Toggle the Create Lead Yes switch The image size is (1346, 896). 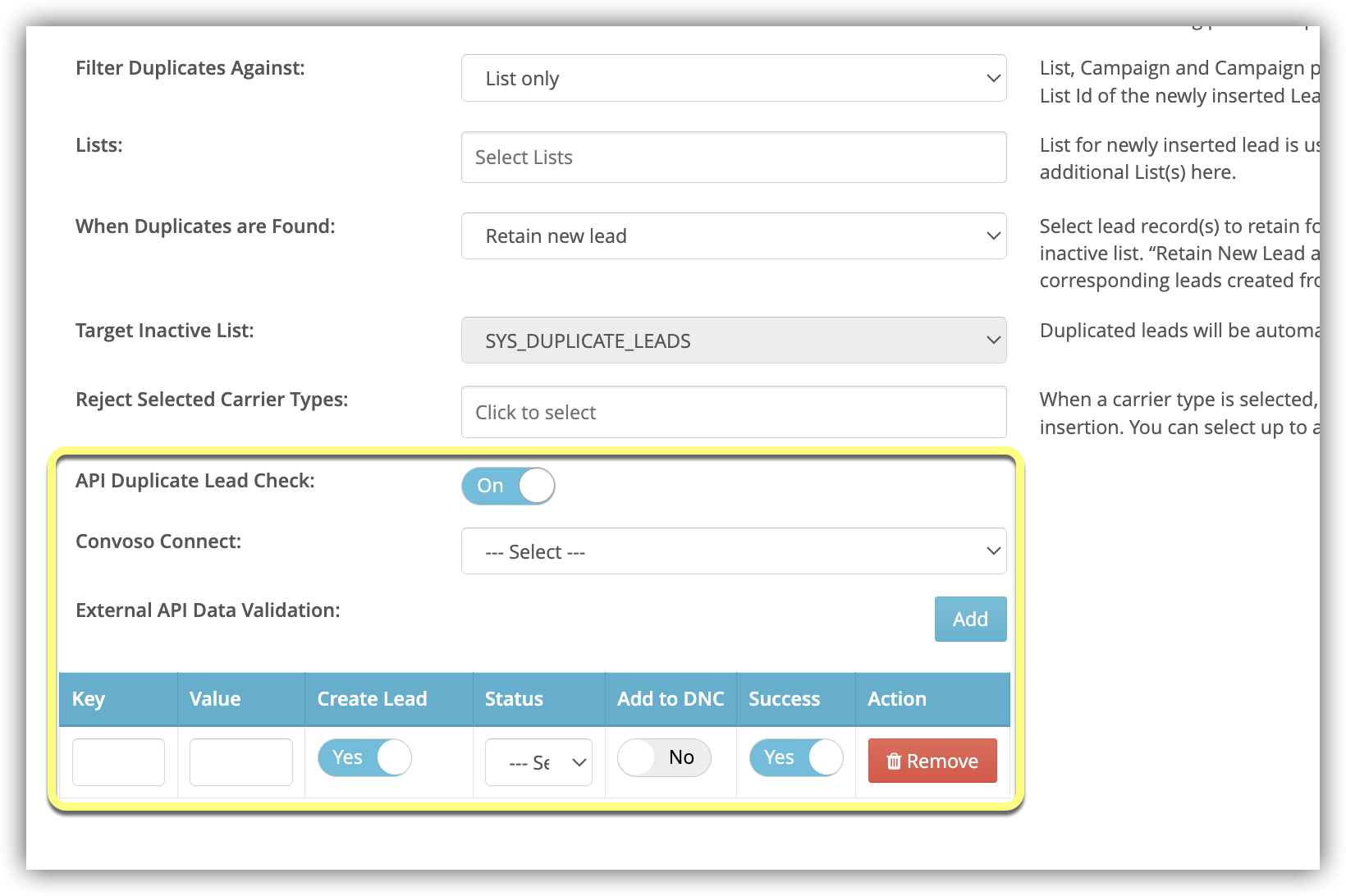[365, 757]
